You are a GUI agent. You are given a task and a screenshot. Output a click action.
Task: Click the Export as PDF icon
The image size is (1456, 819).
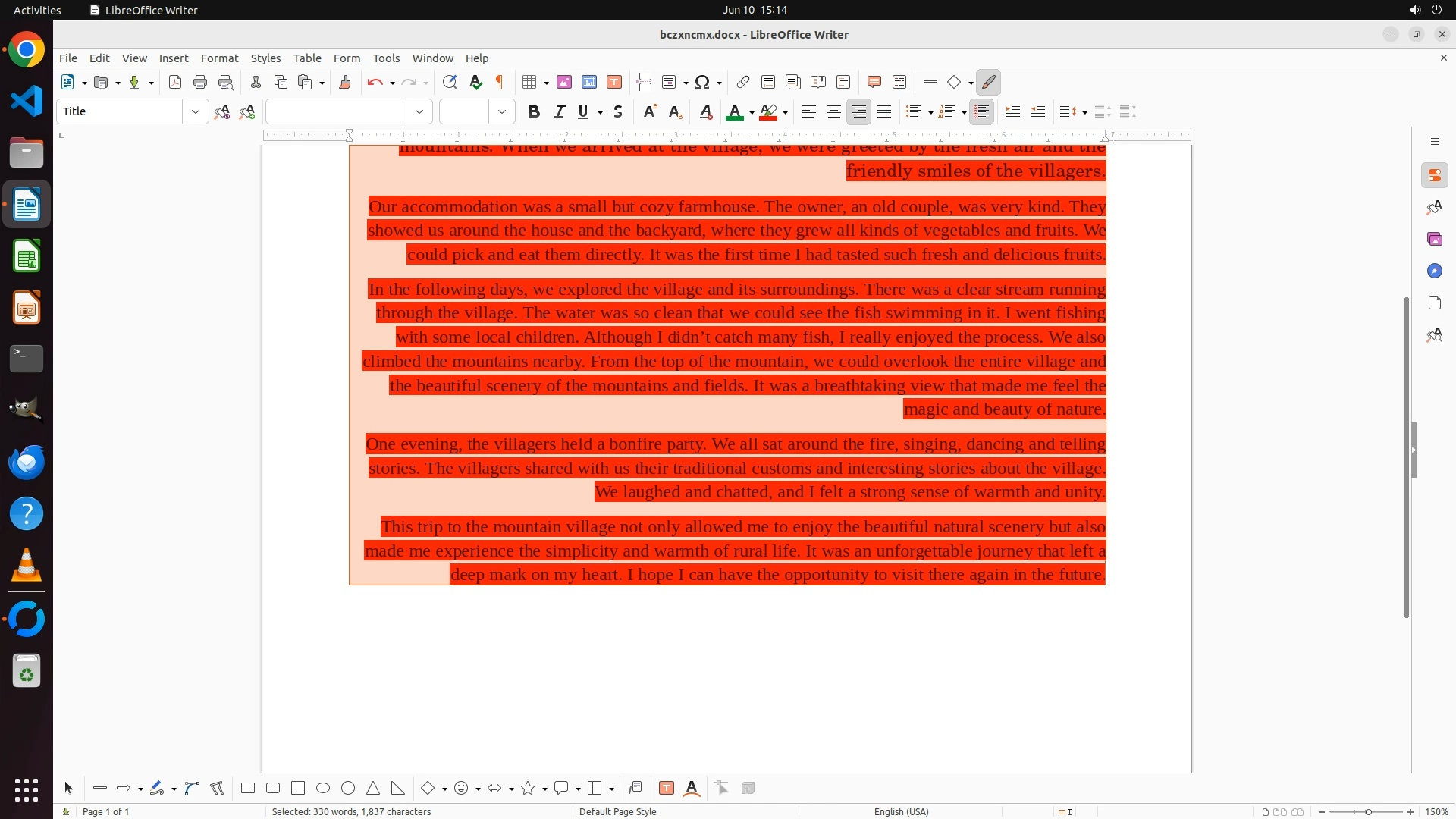(x=175, y=83)
